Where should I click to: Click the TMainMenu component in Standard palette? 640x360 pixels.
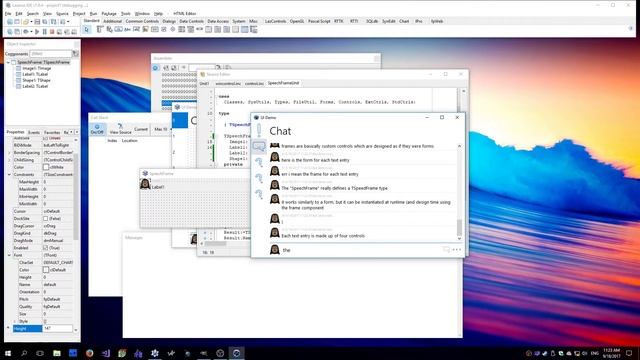click(x=100, y=29)
